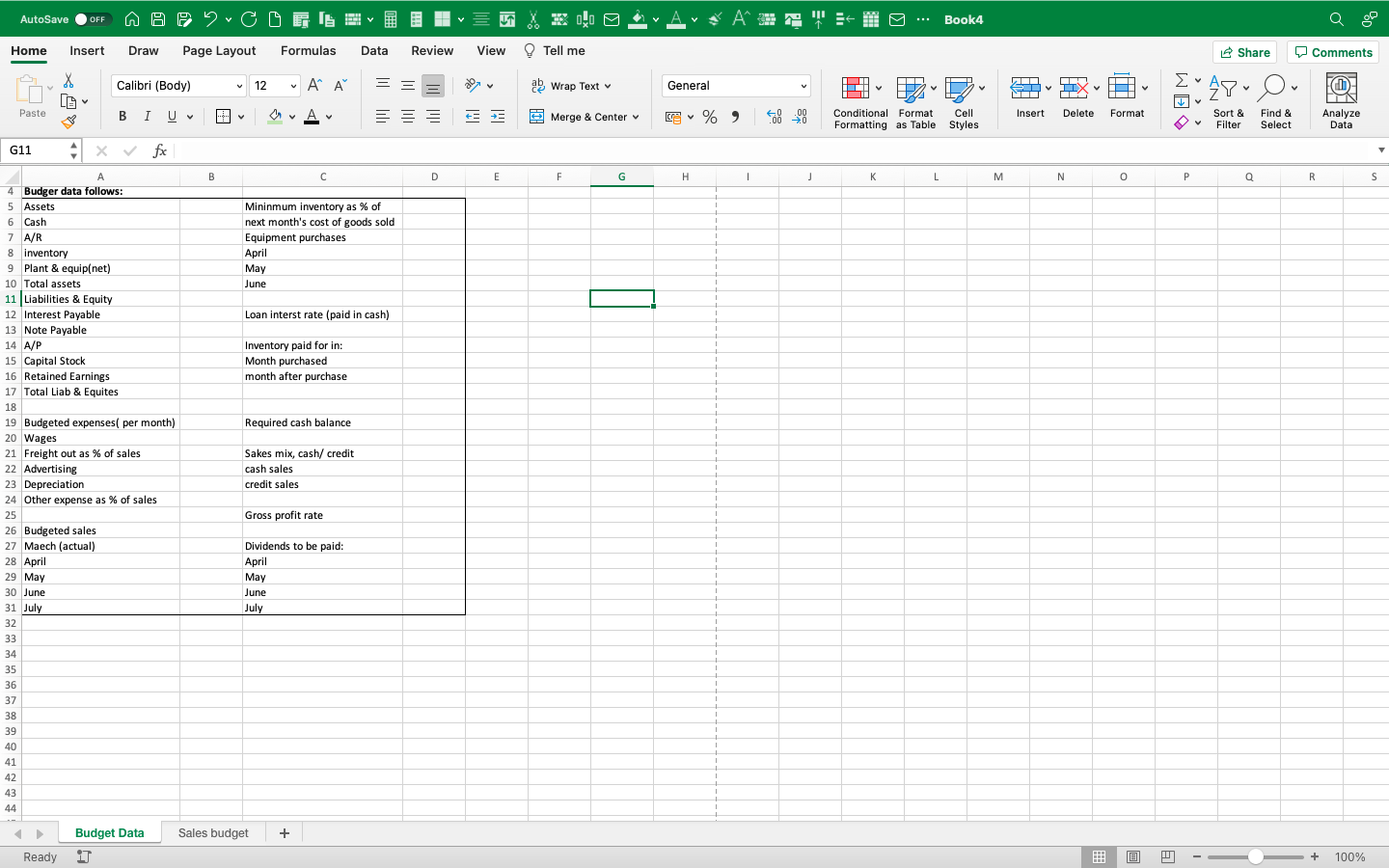1389x868 pixels.
Task: Save the workbook with the floppy disk icon
Action: pos(158,19)
